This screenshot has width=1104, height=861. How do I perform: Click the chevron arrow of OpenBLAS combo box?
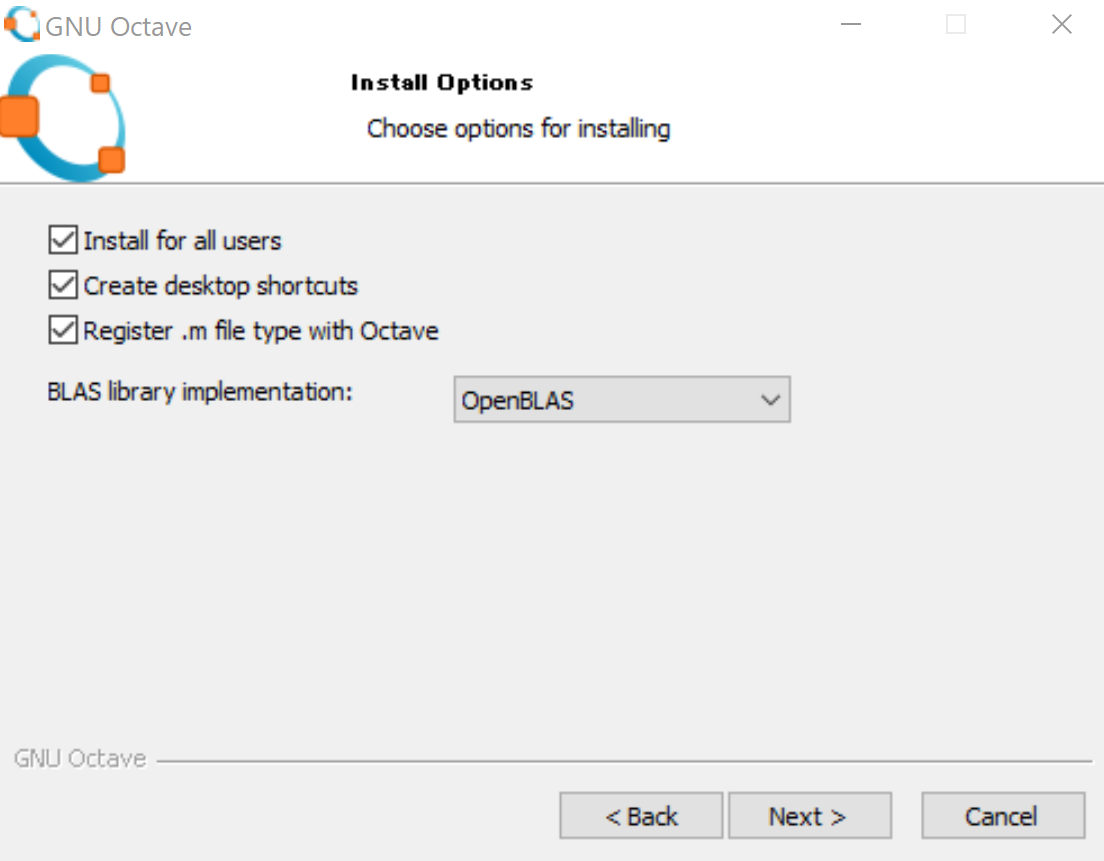pos(770,400)
